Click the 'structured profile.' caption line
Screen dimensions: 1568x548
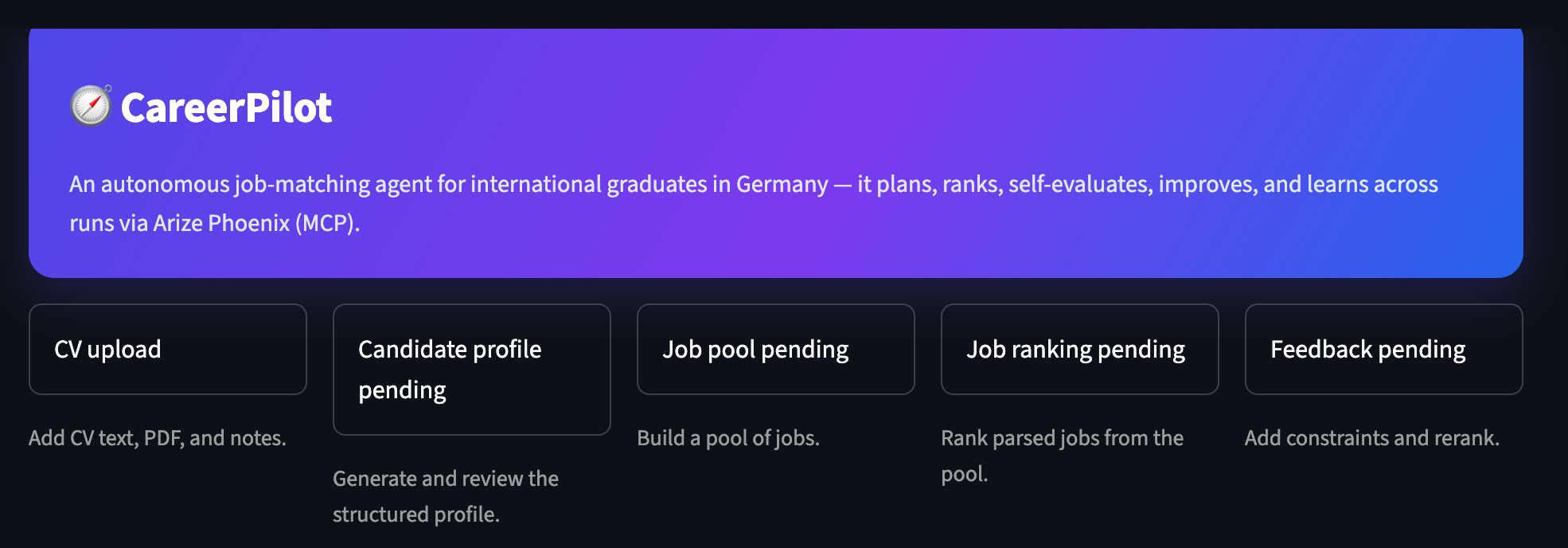416,515
